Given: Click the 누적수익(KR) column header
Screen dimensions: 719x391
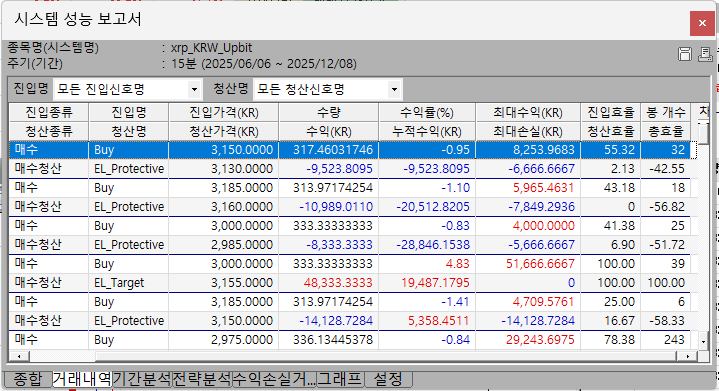Looking at the screenshot, I should tap(427, 132).
